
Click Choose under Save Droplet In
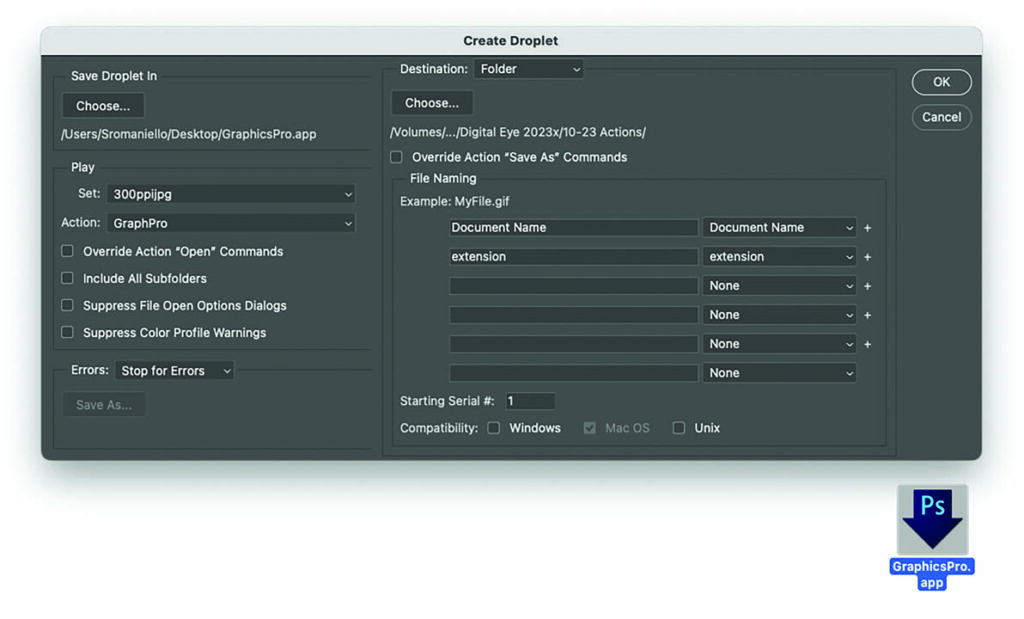click(103, 106)
